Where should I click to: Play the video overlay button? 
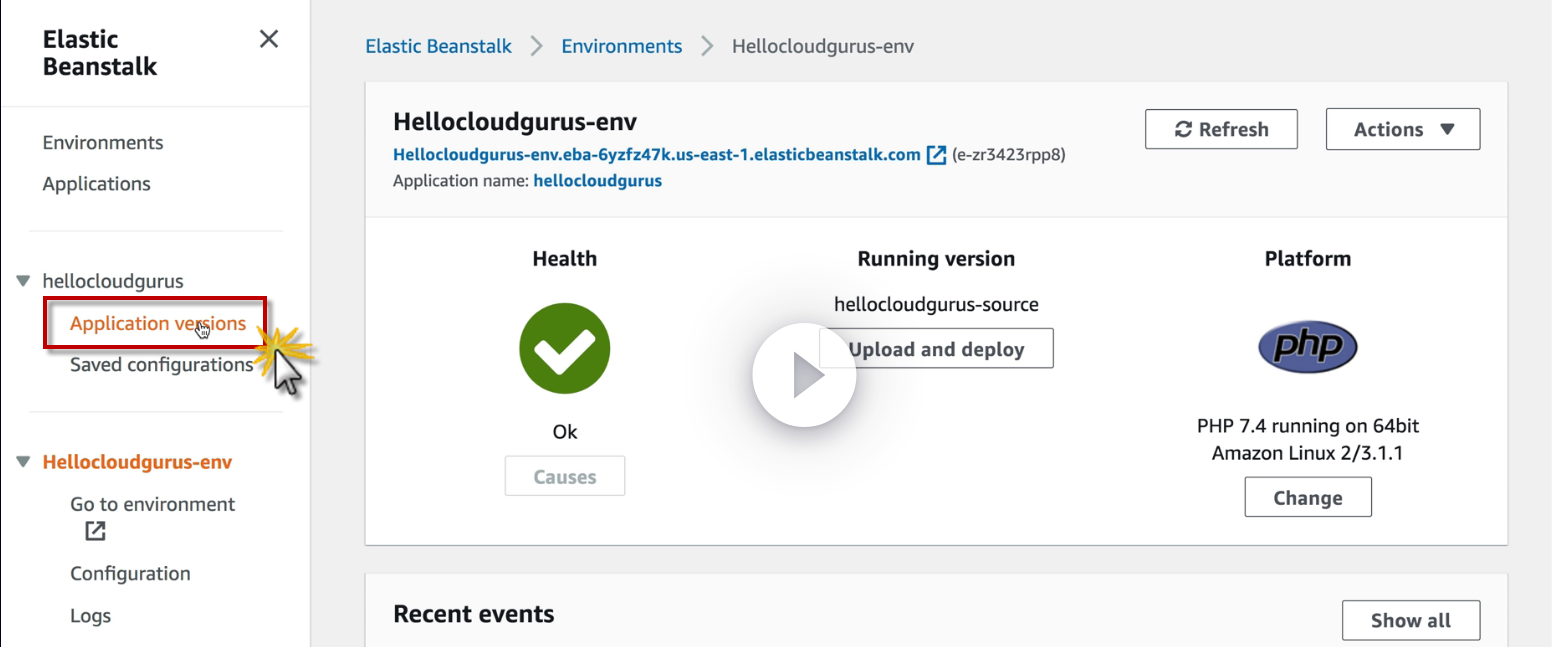pos(804,377)
